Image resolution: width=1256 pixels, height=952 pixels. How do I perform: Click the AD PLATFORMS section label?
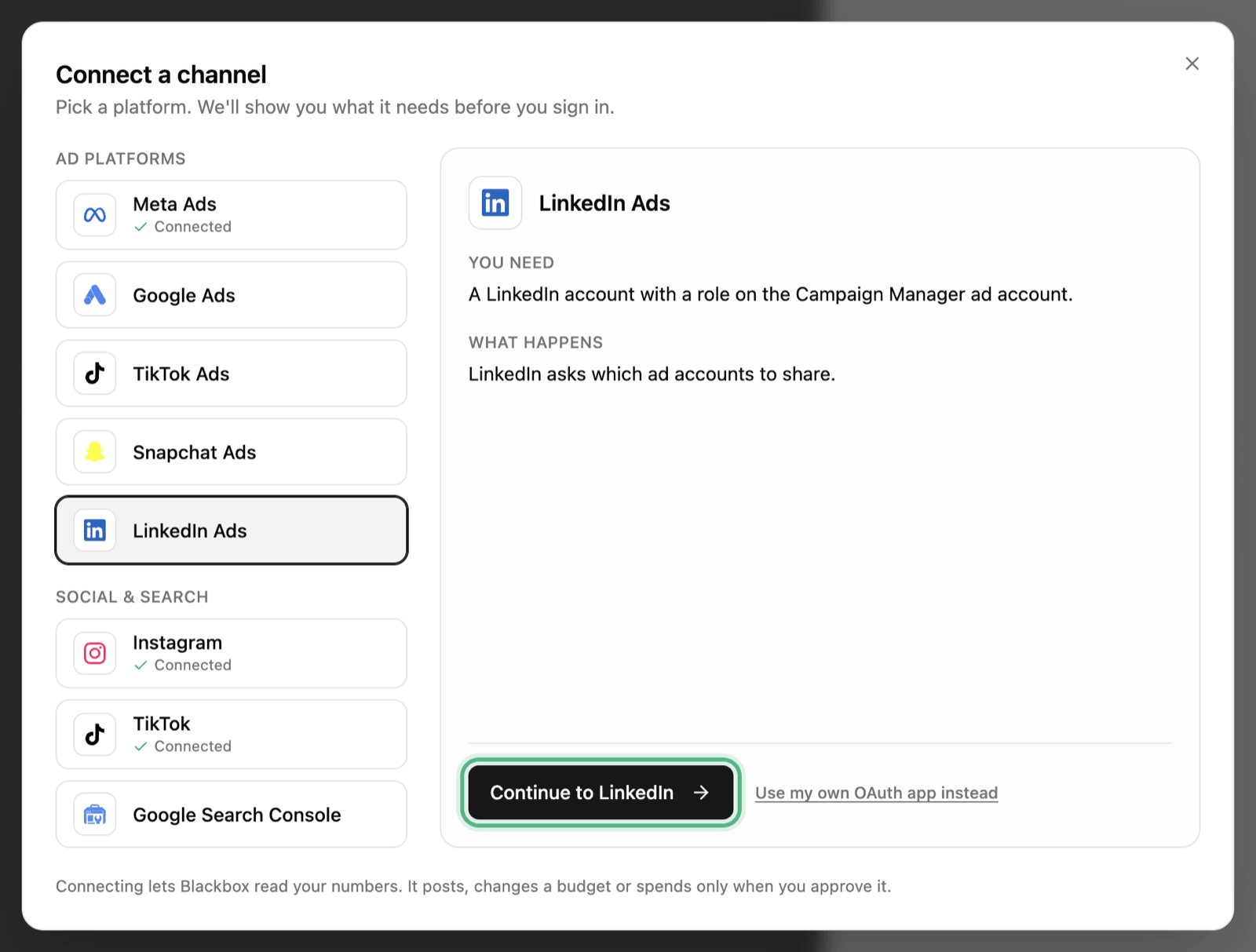click(x=120, y=159)
